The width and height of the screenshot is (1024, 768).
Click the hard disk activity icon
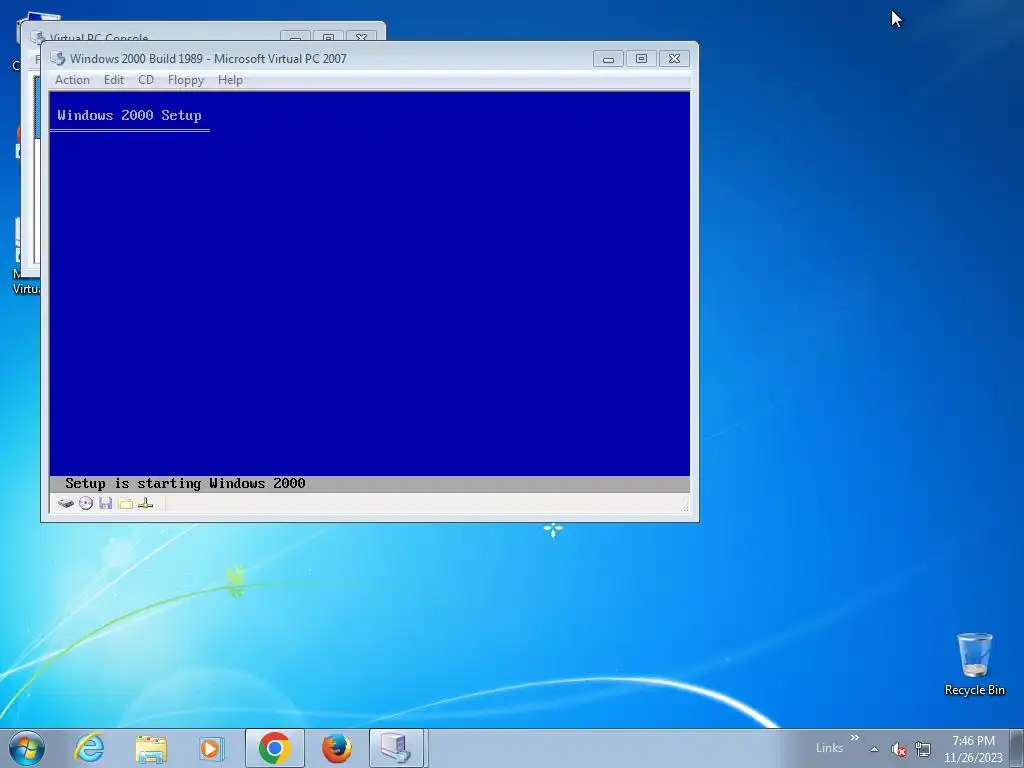(65, 504)
